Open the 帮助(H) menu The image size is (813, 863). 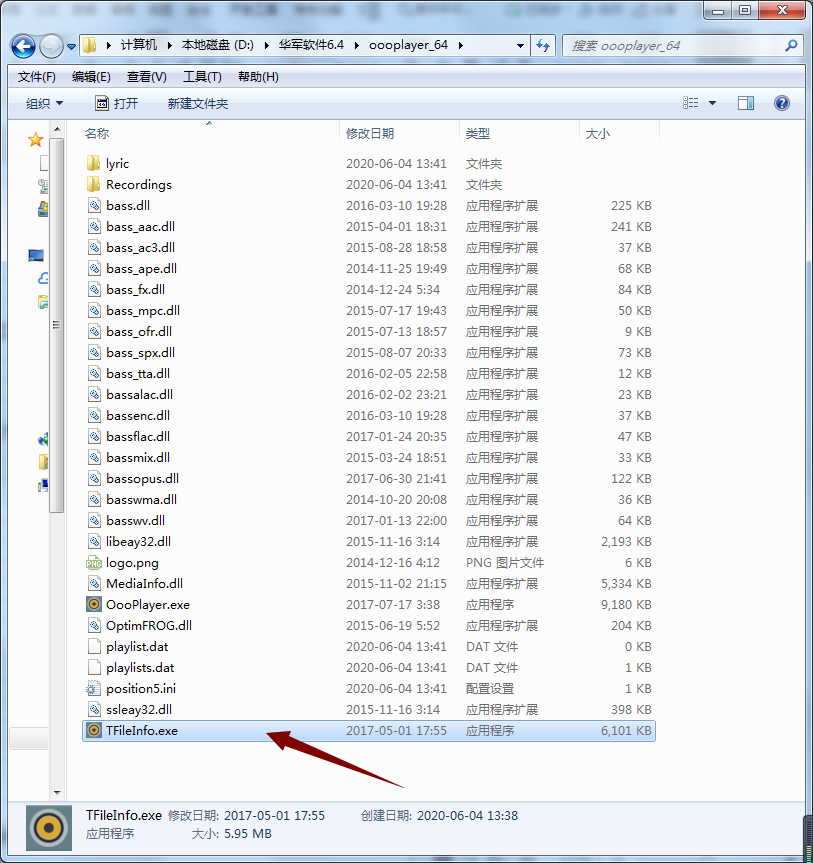pyautogui.click(x=258, y=77)
